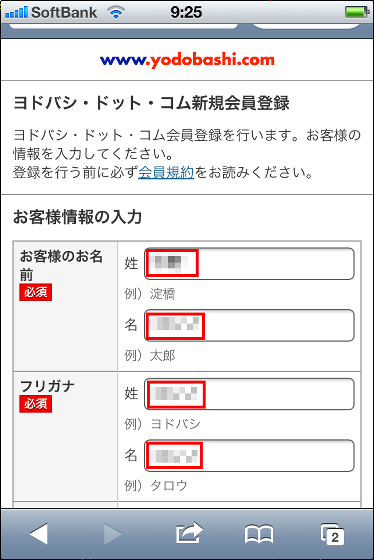Open the share action menu icon
The image size is (374, 560).
click(189, 533)
